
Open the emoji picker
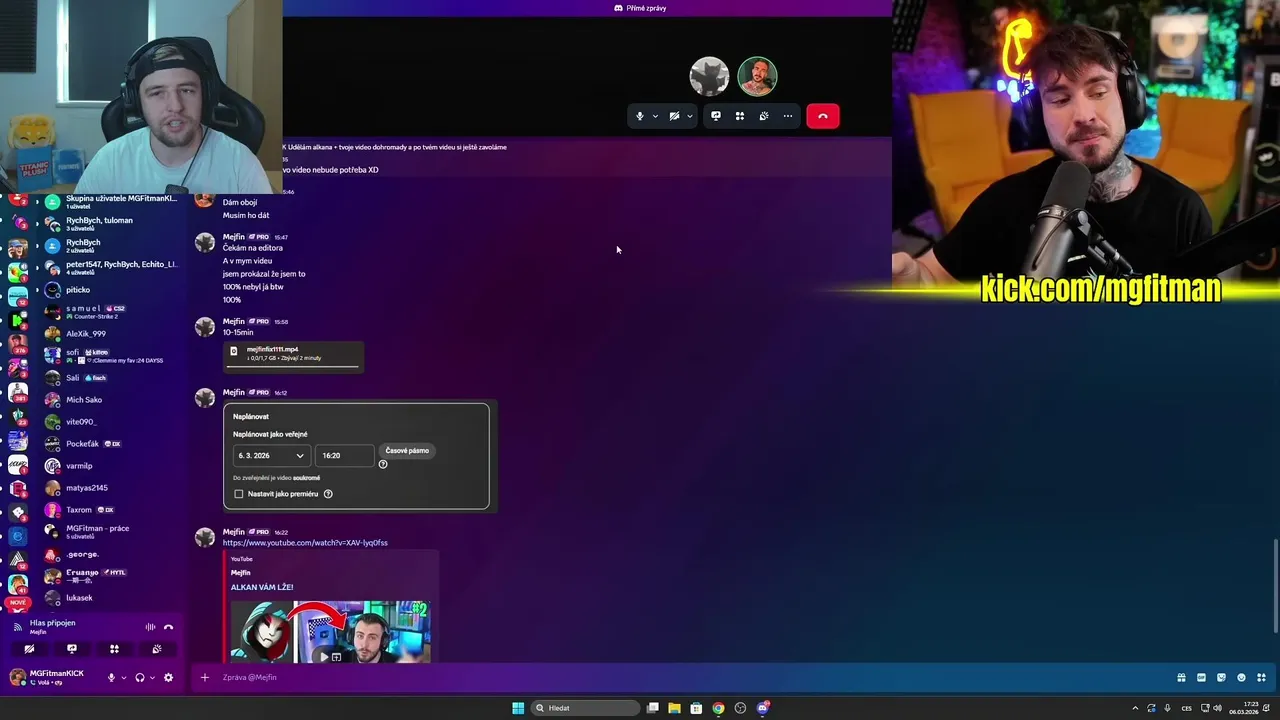tap(1241, 677)
